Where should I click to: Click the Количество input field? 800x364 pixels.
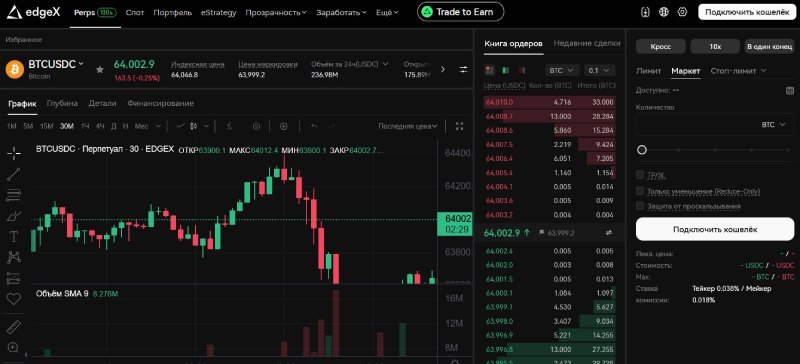(x=715, y=125)
